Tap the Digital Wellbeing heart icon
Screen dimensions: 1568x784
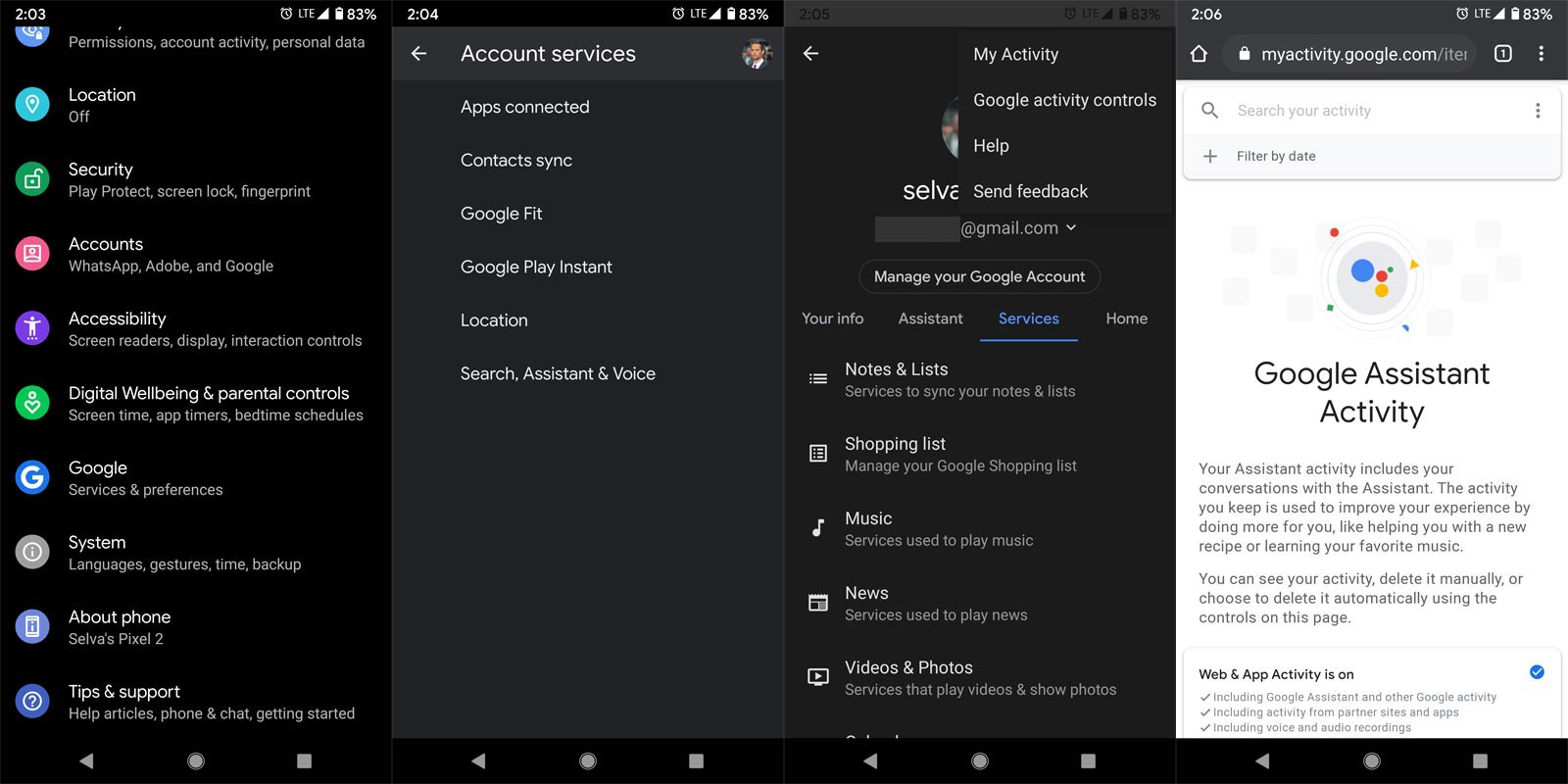click(x=32, y=402)
